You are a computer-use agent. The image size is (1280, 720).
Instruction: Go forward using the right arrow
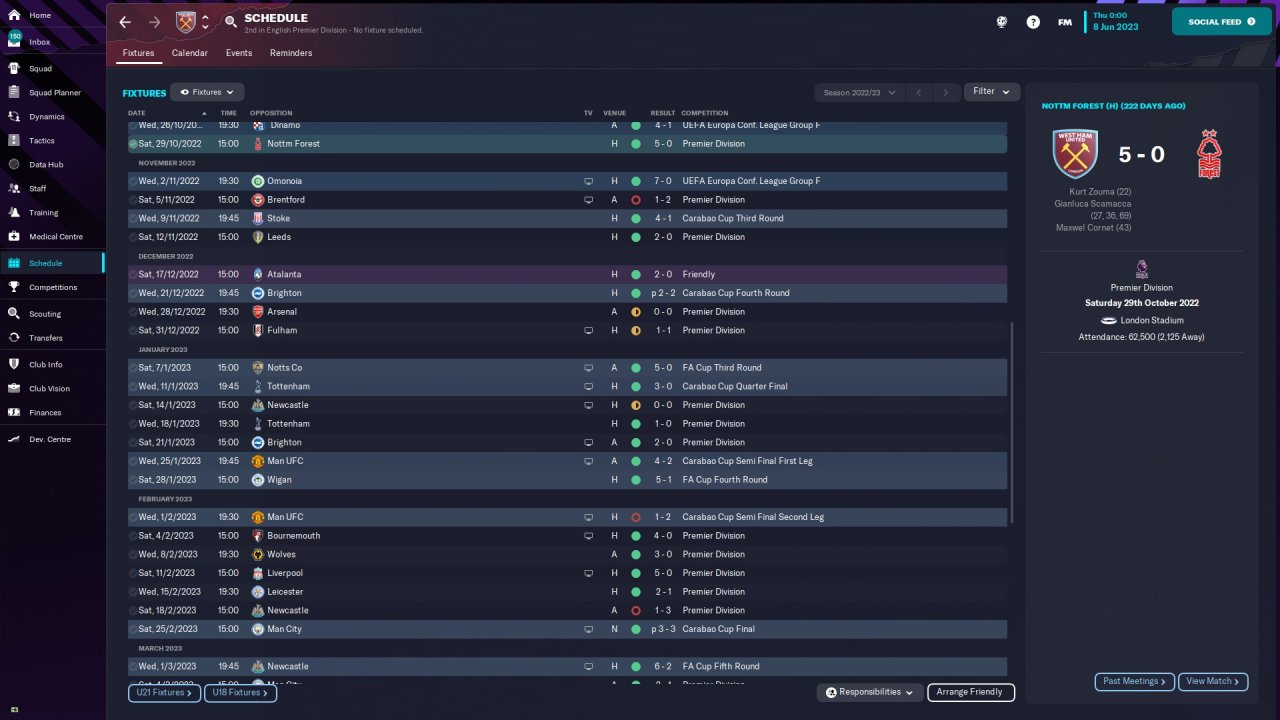tap(154, 22)
